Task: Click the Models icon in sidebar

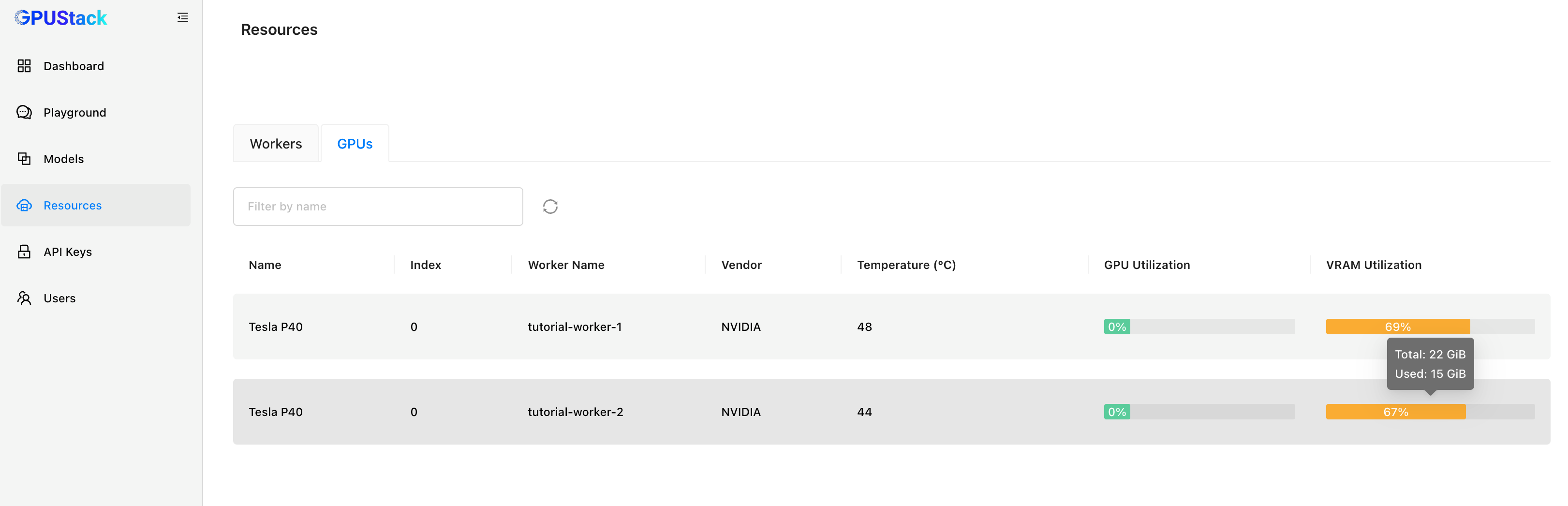Action: [24, 159]
